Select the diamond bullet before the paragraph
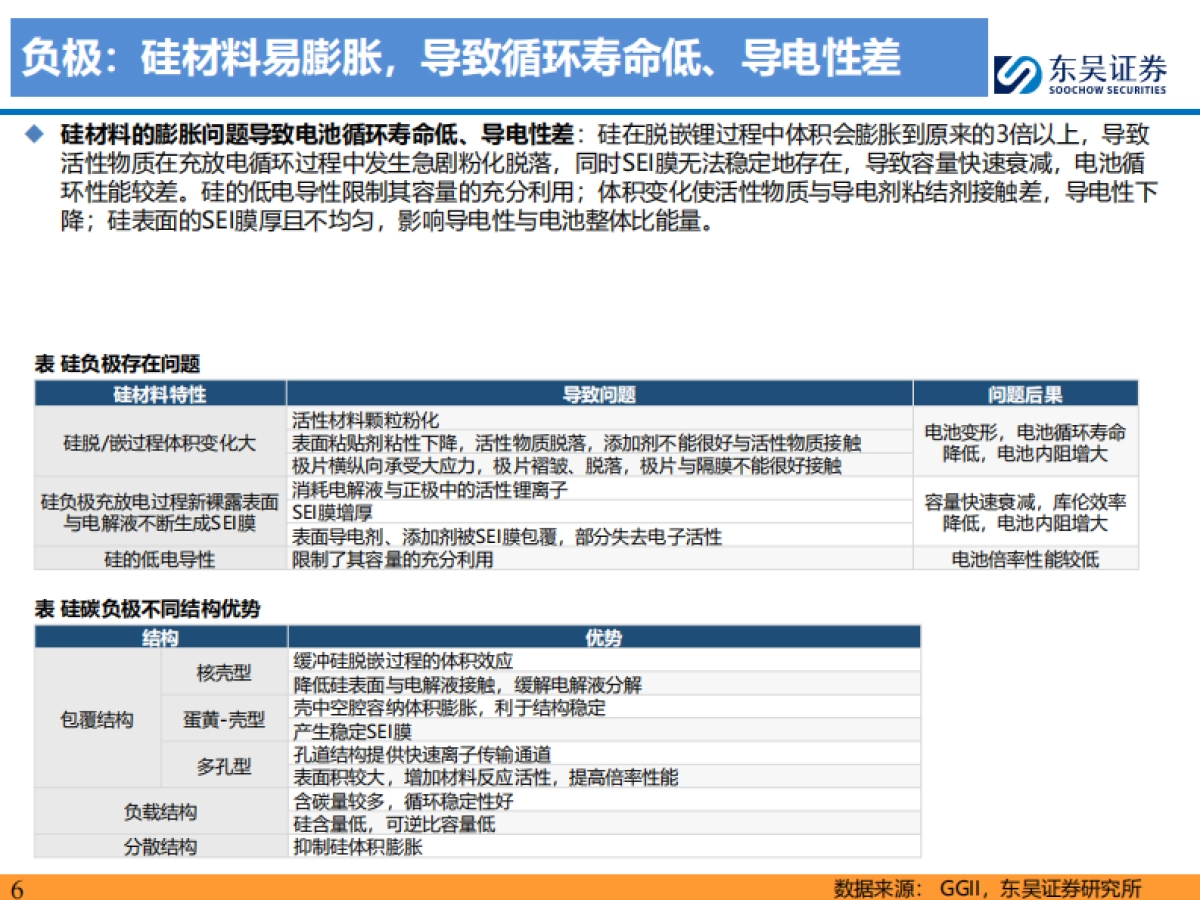 [x=35, y=130]
